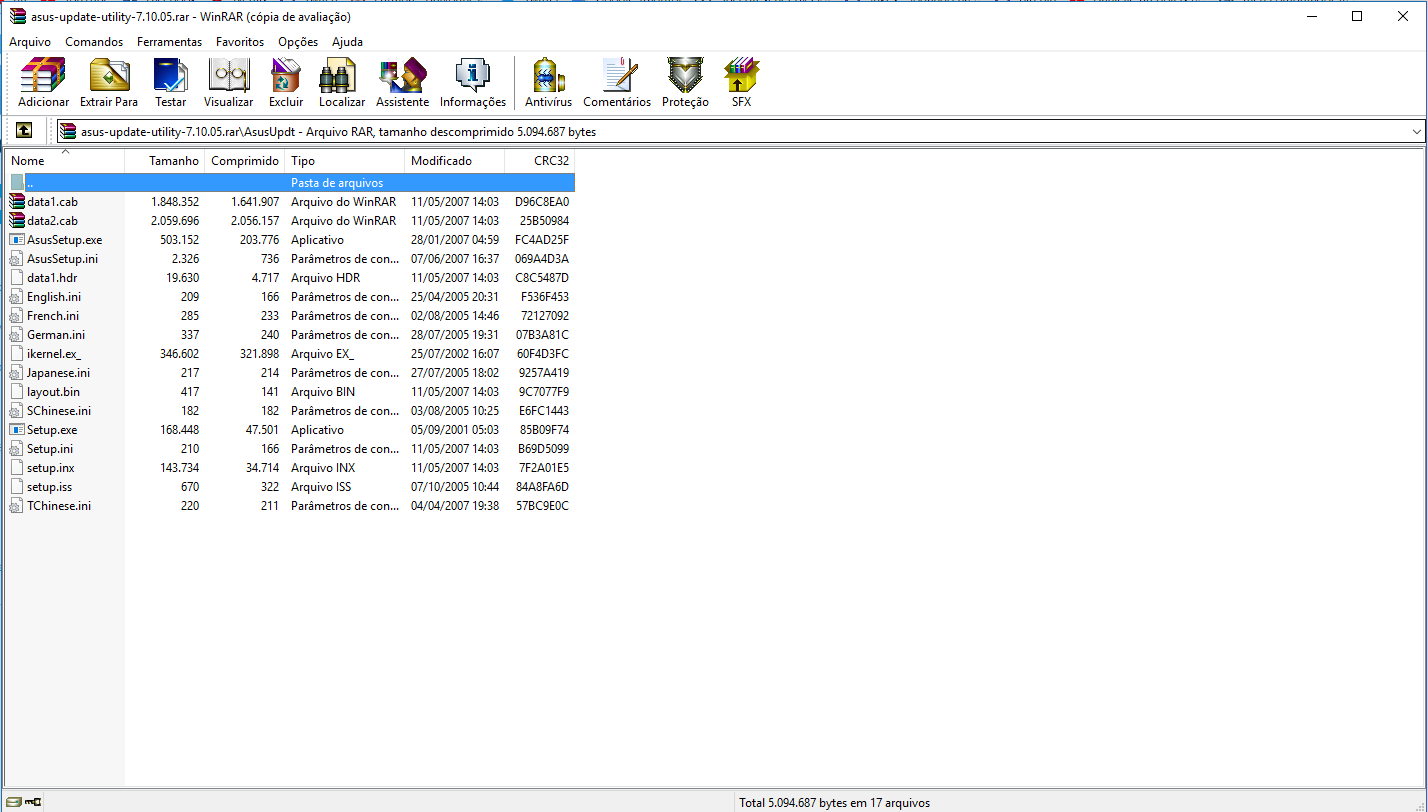1427x812 pixels.
Task: Sort files by Tamanho column
Action: 165,161
